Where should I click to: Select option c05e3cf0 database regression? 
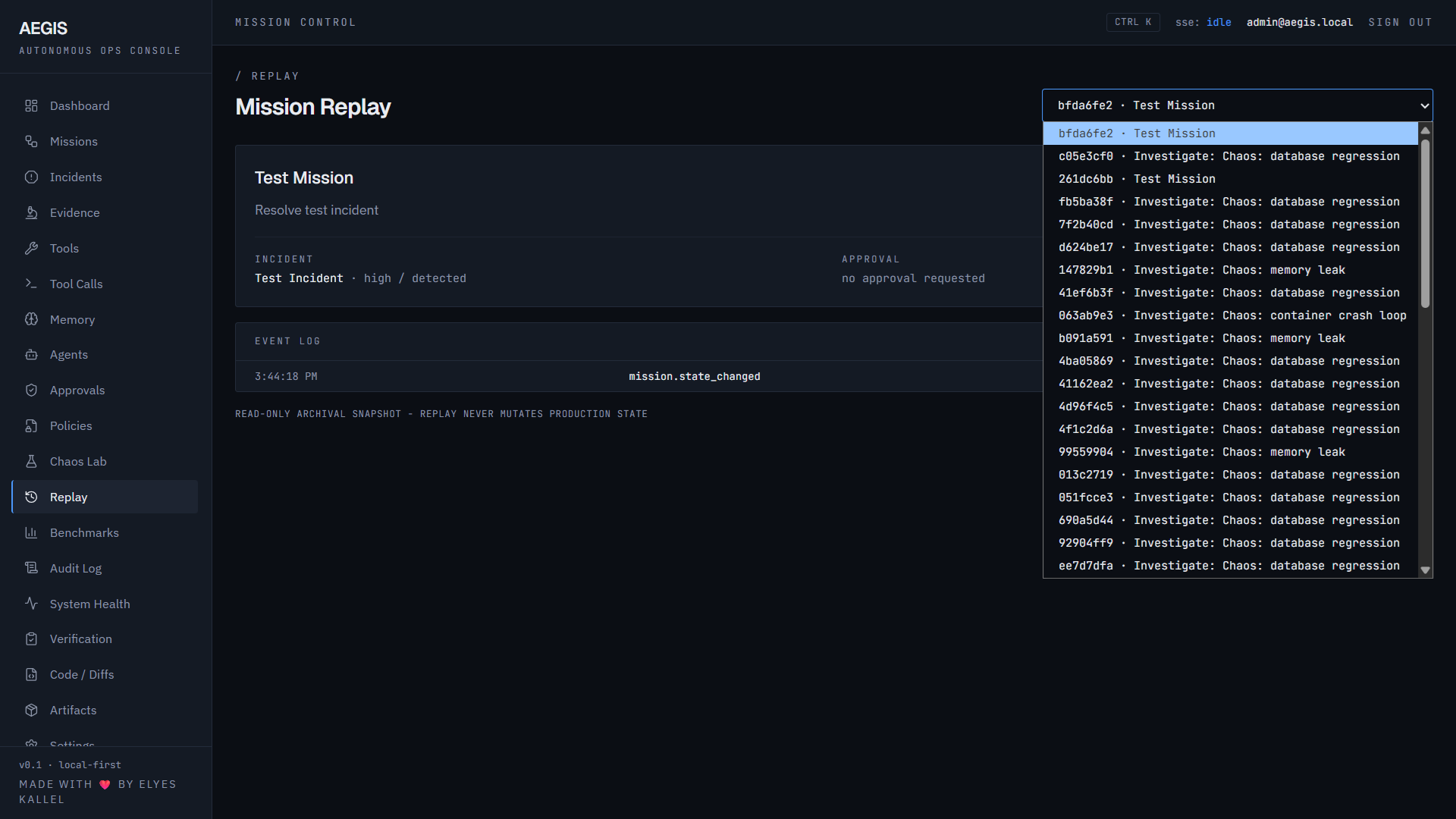(1230, 156)
